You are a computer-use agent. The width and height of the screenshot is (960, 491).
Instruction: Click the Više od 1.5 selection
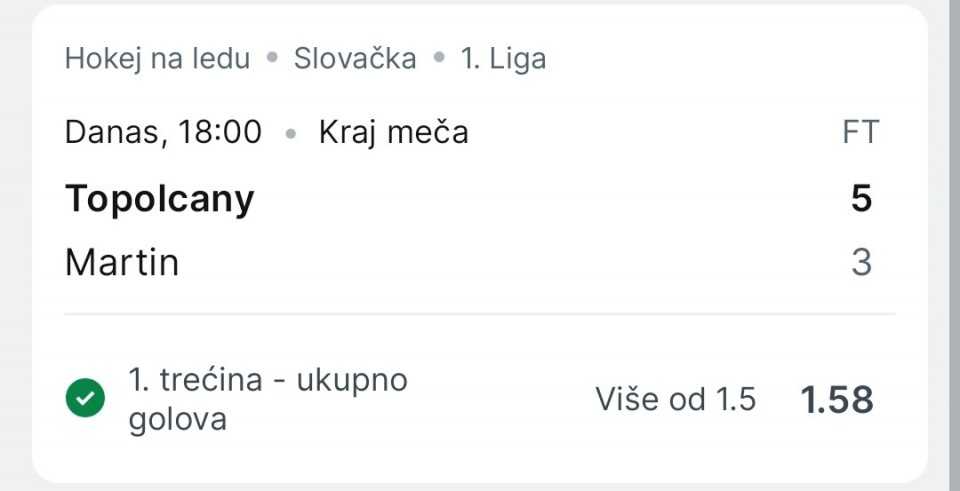coord(675,399)
